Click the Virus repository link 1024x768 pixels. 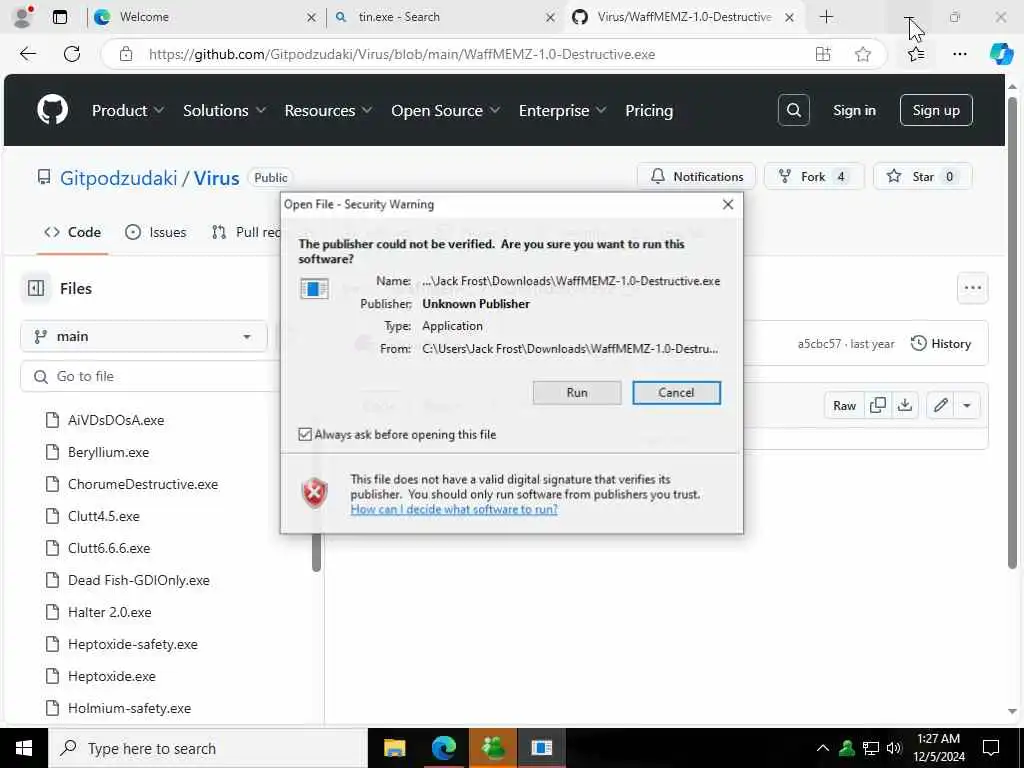click(216, 178)
